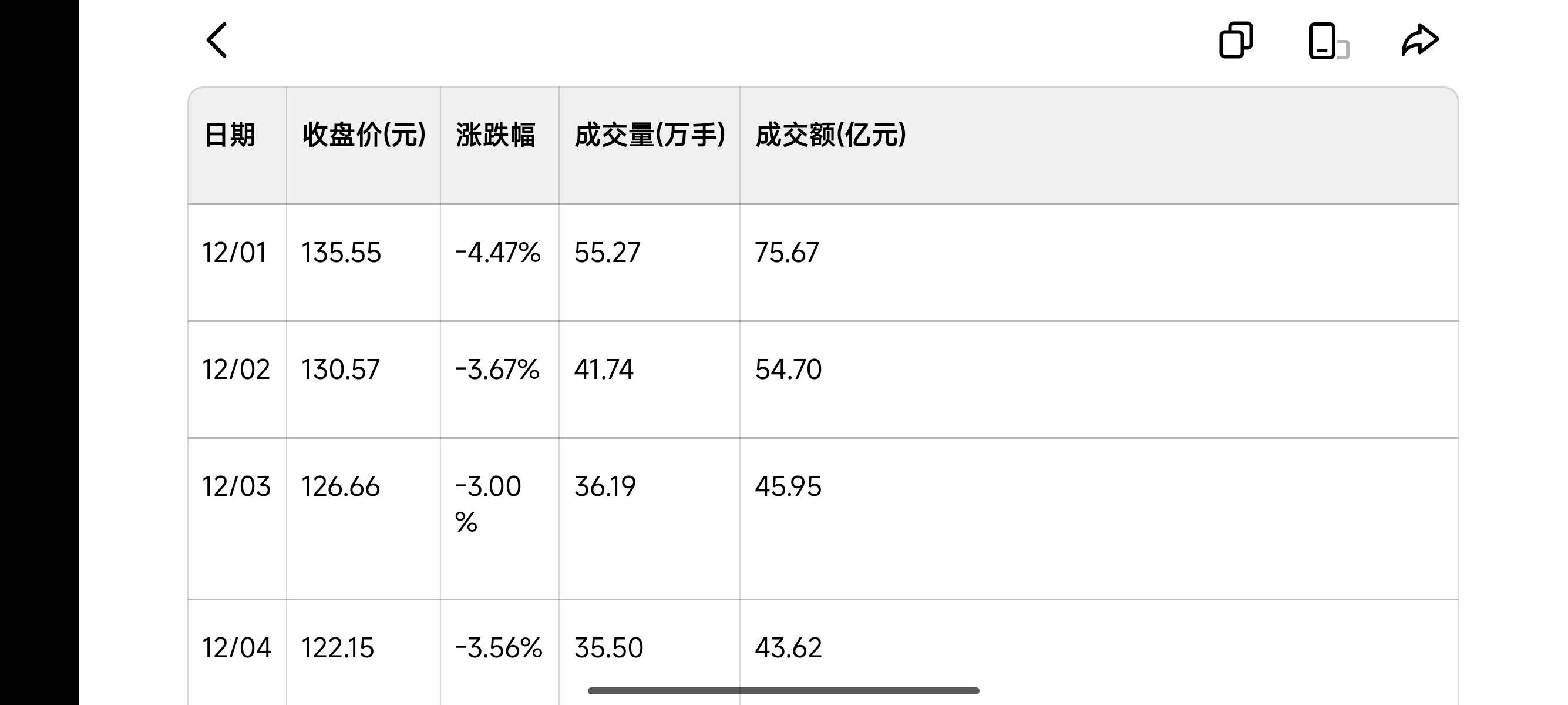
Task: Tap the back arrow icon
Action: pyautogui.click(x=217, y=40)
